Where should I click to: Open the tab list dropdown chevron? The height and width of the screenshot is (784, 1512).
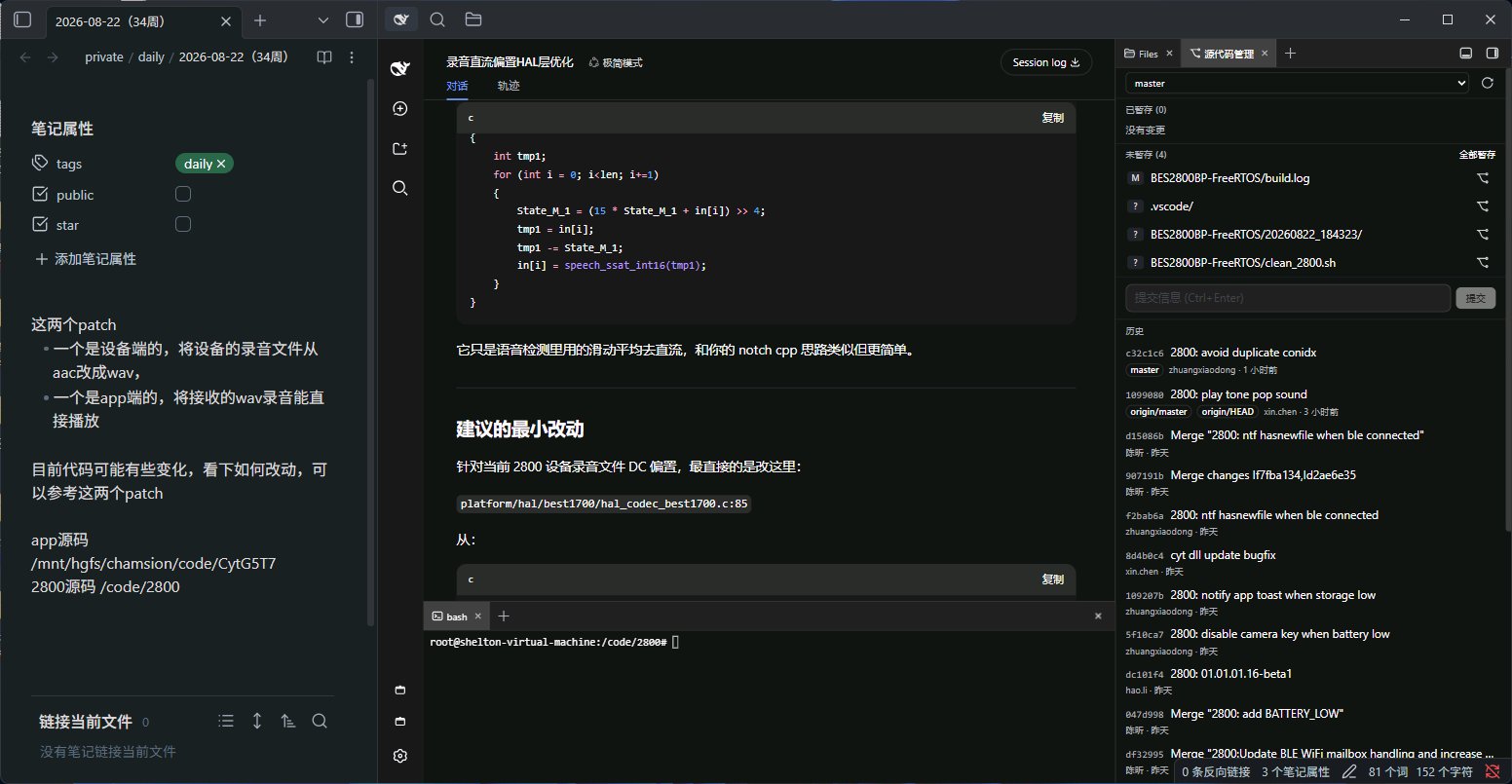324,19
